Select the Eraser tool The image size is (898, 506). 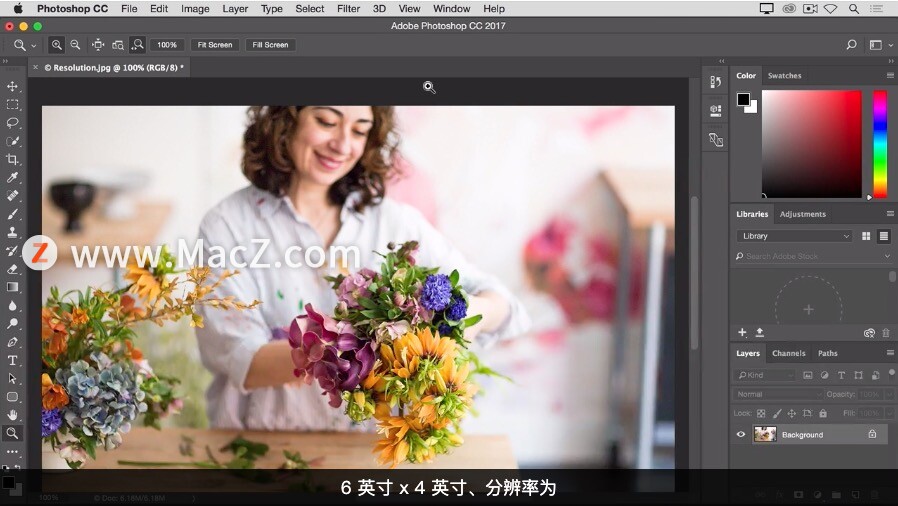[12, 269]
